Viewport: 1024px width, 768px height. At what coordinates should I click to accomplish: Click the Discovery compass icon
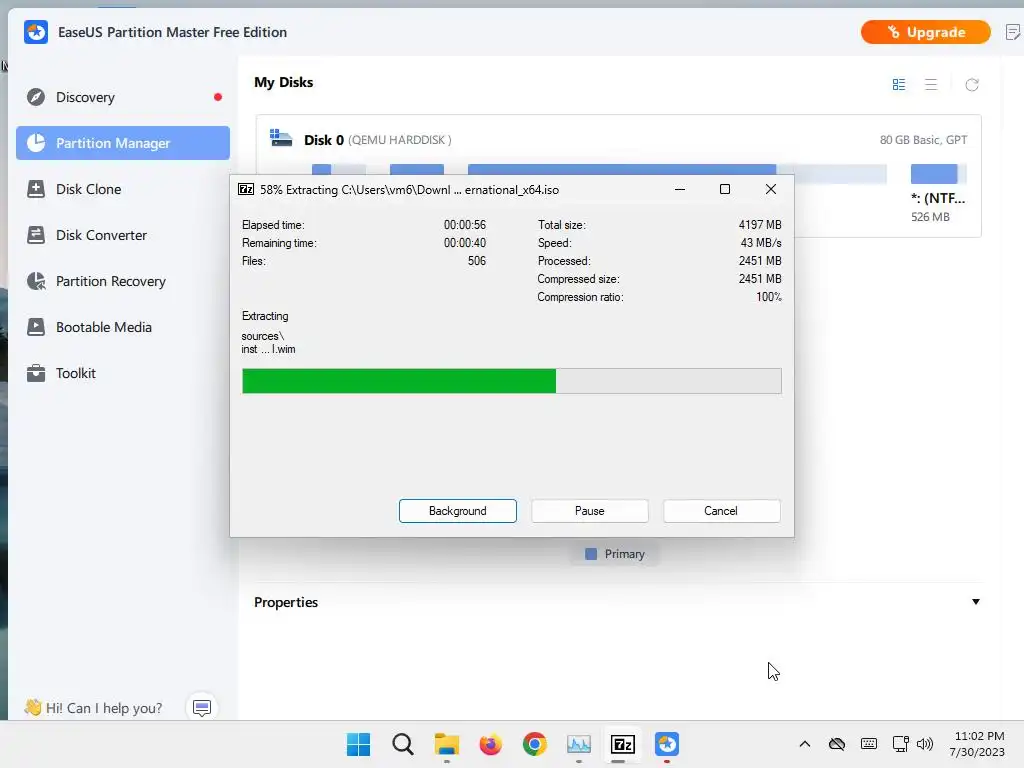point(36,97)
